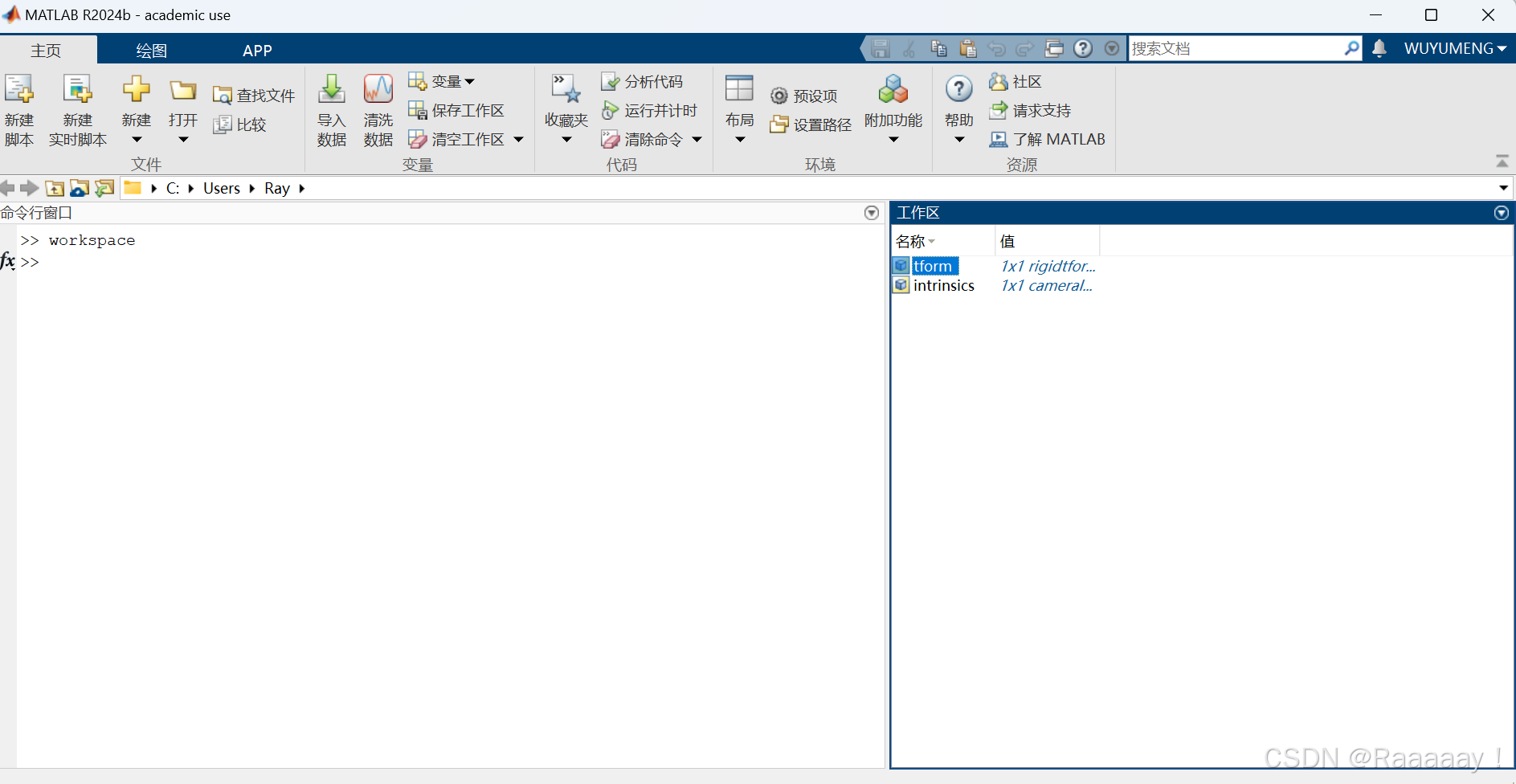Click the Ray folder in address path
This screenshot has width=1516, height=784.
(x=277, y=188)
